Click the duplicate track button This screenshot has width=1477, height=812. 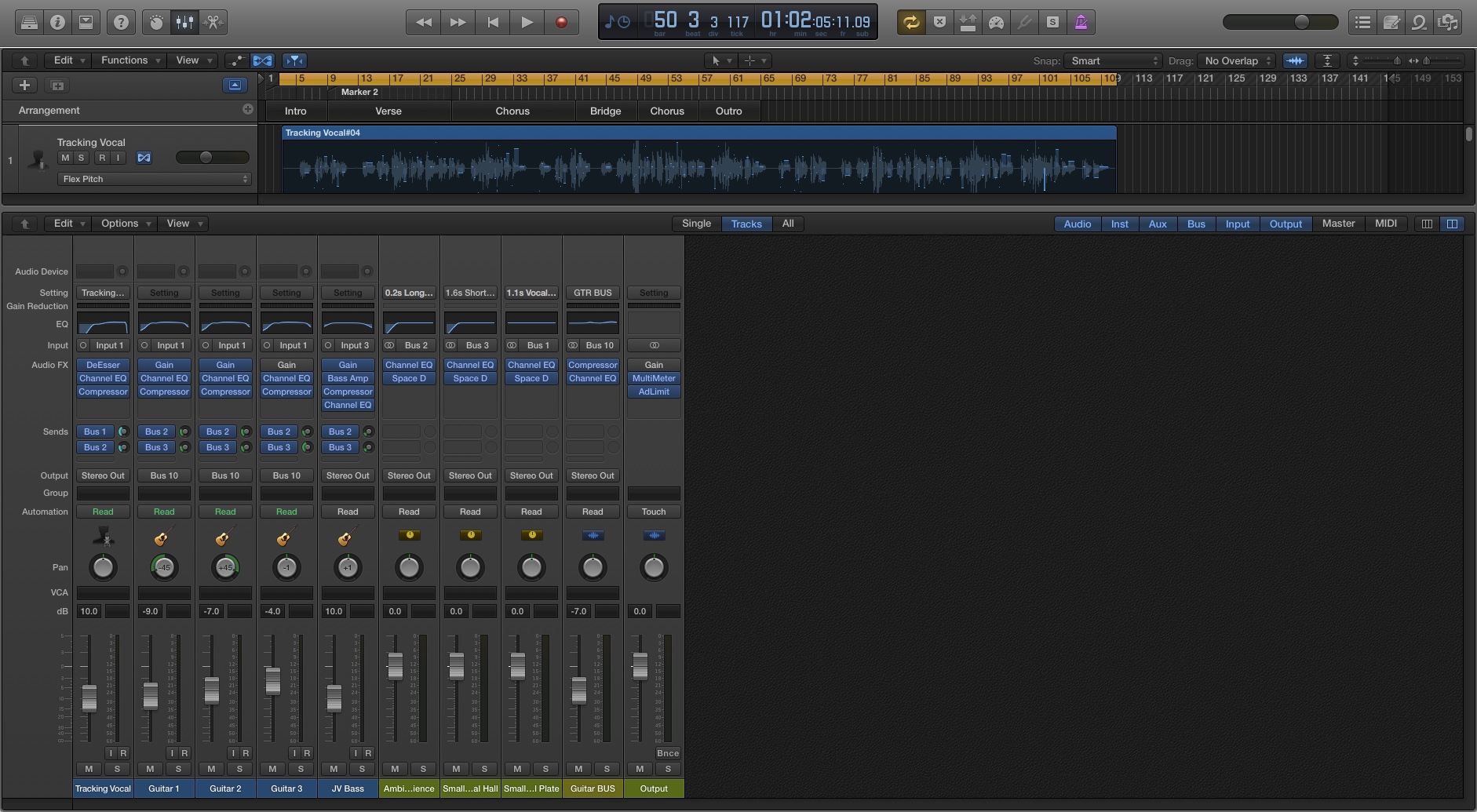[57, 85]
